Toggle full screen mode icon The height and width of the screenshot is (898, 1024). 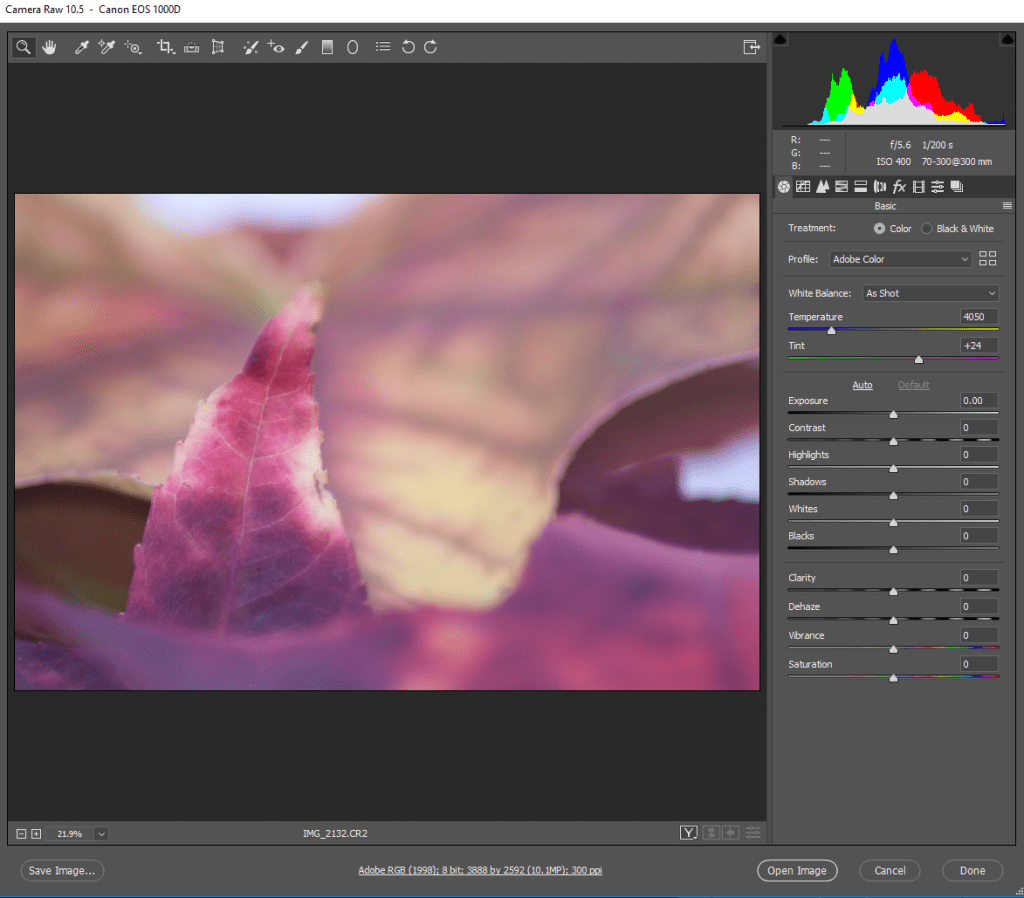[x=751, y=47]
